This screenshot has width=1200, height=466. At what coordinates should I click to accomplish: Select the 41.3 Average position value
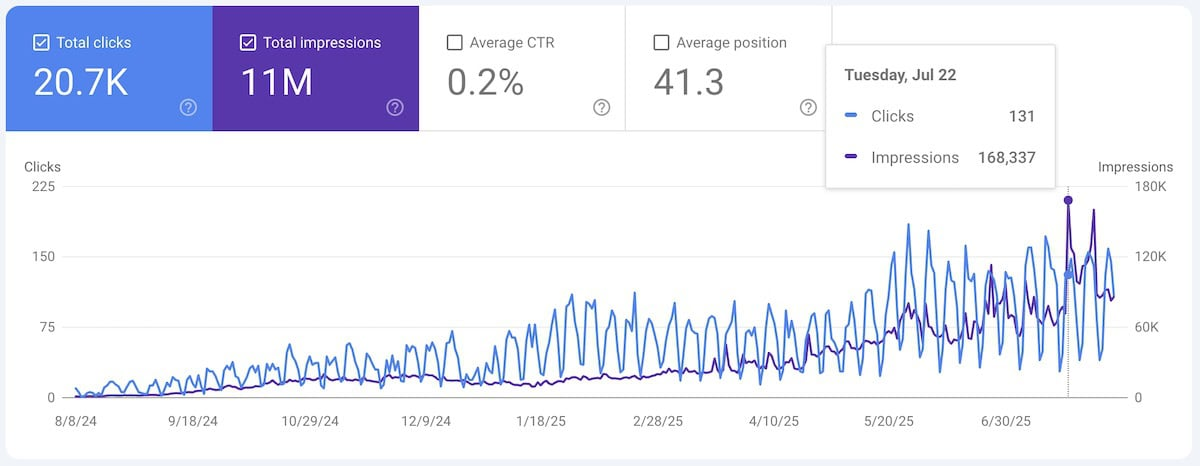688,83
